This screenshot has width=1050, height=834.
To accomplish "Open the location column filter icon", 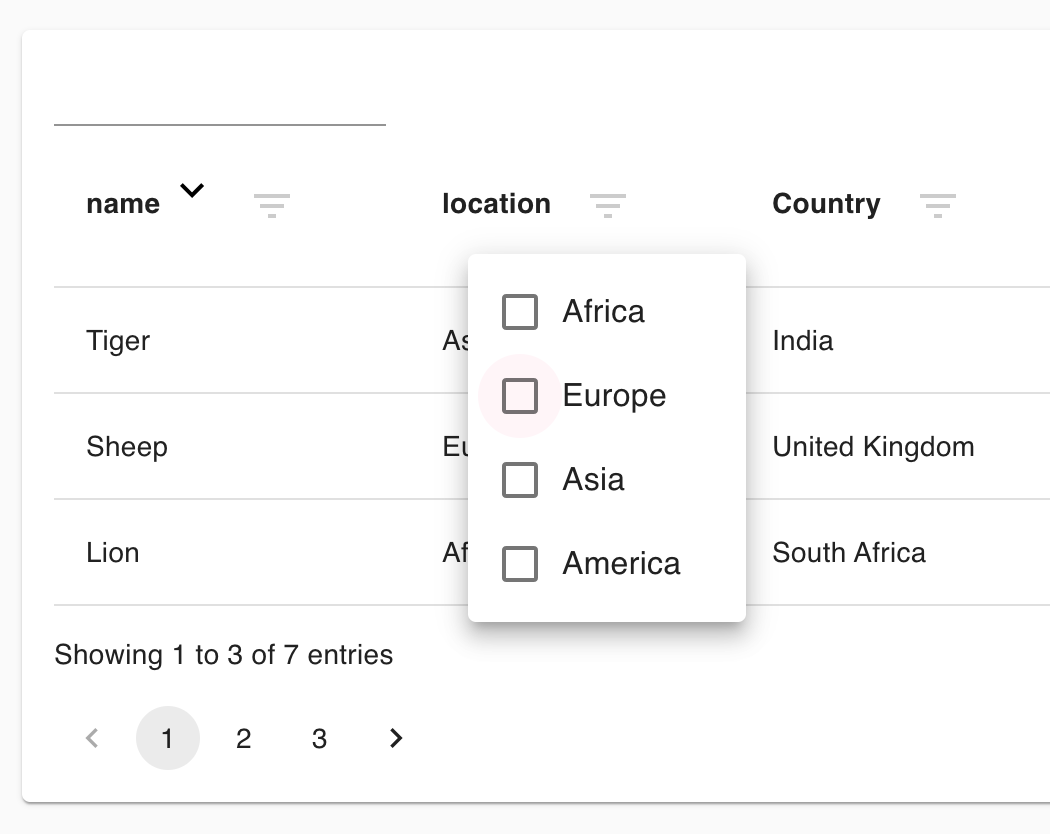I will tap(608, 205).
